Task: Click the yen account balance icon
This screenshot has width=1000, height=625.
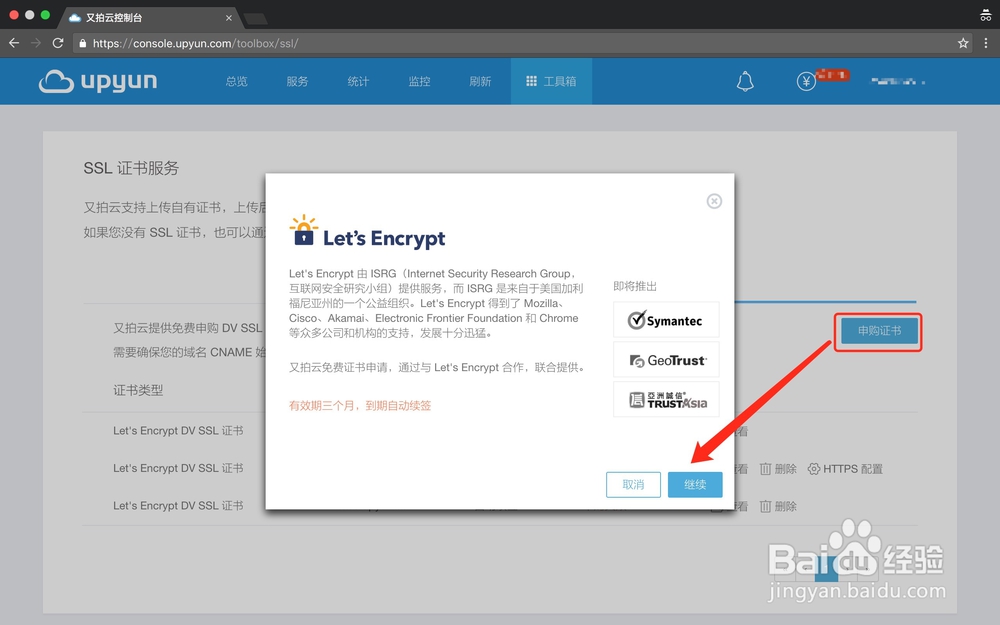Action: coord(806,81)
